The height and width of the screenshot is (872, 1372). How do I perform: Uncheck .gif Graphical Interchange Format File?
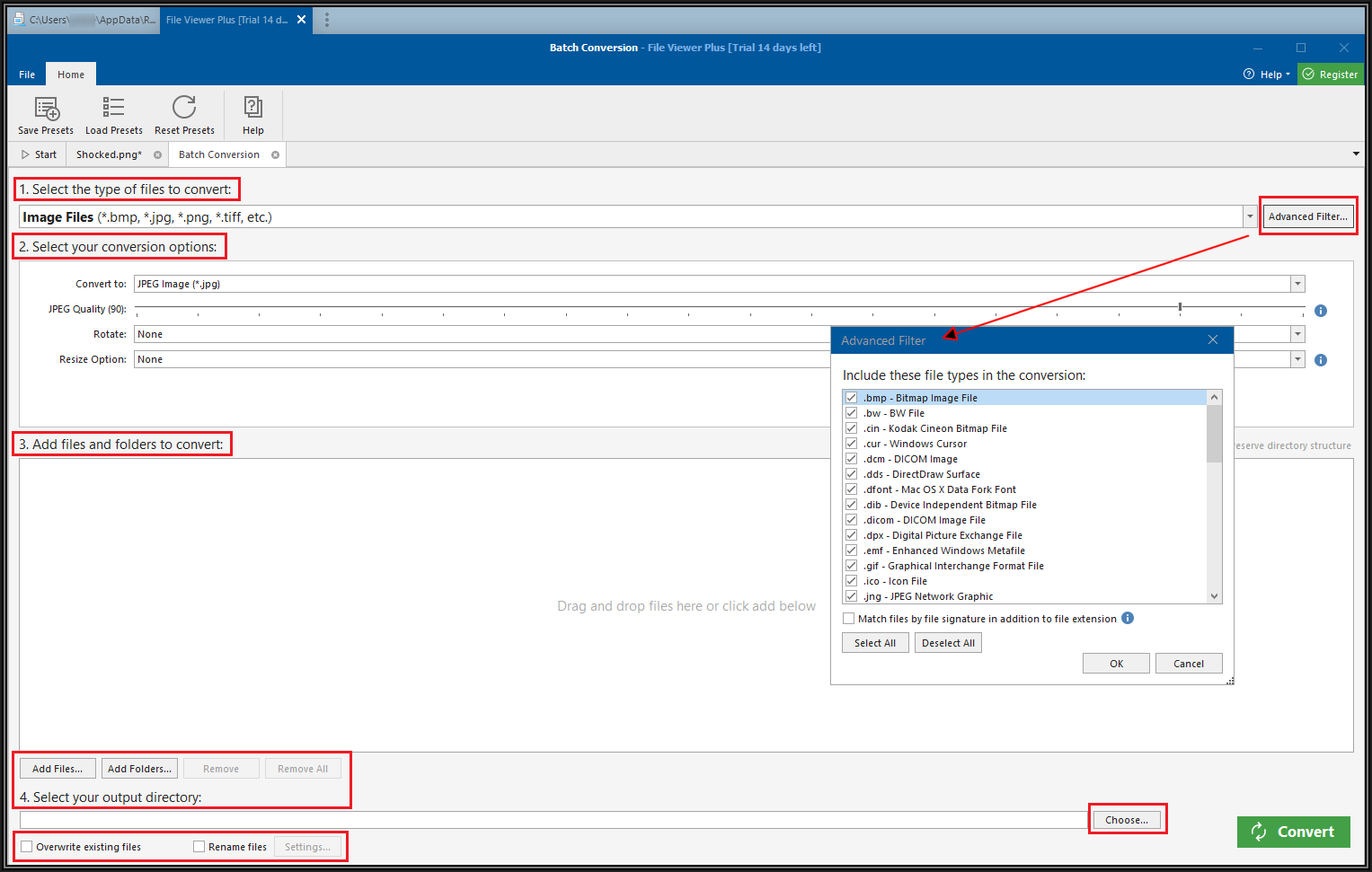click(x=851, y=566)
